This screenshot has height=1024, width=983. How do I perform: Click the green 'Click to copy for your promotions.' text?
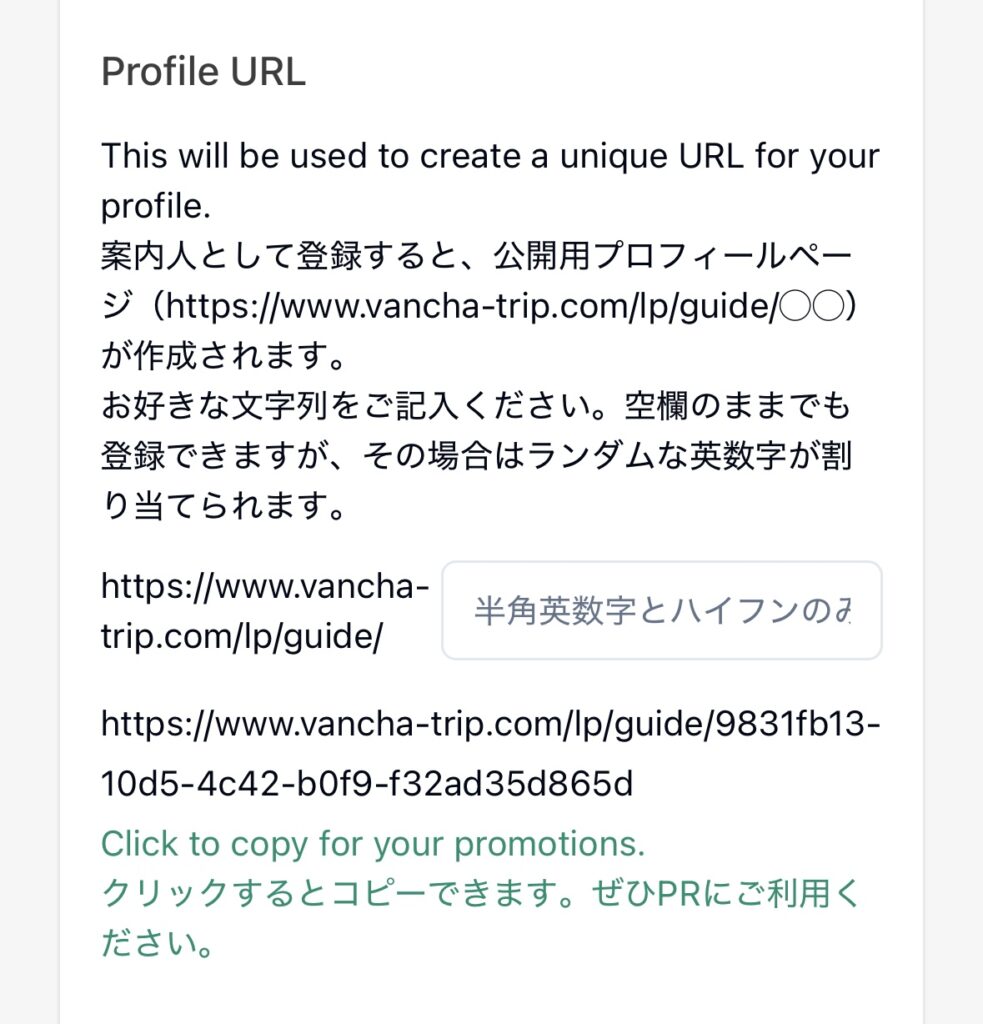[x=373, y=844]
